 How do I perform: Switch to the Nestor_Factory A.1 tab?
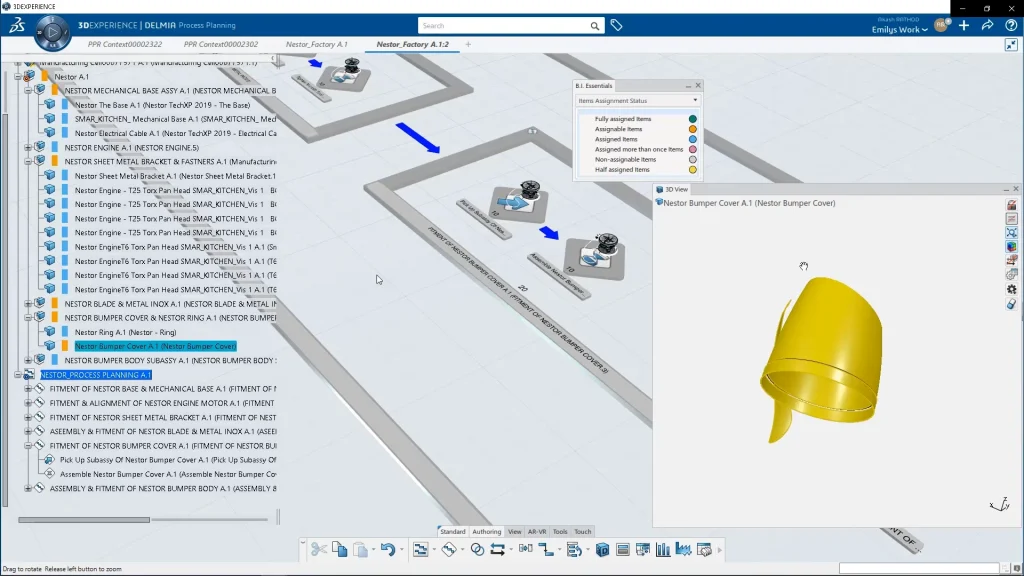(x=316, y=44)
